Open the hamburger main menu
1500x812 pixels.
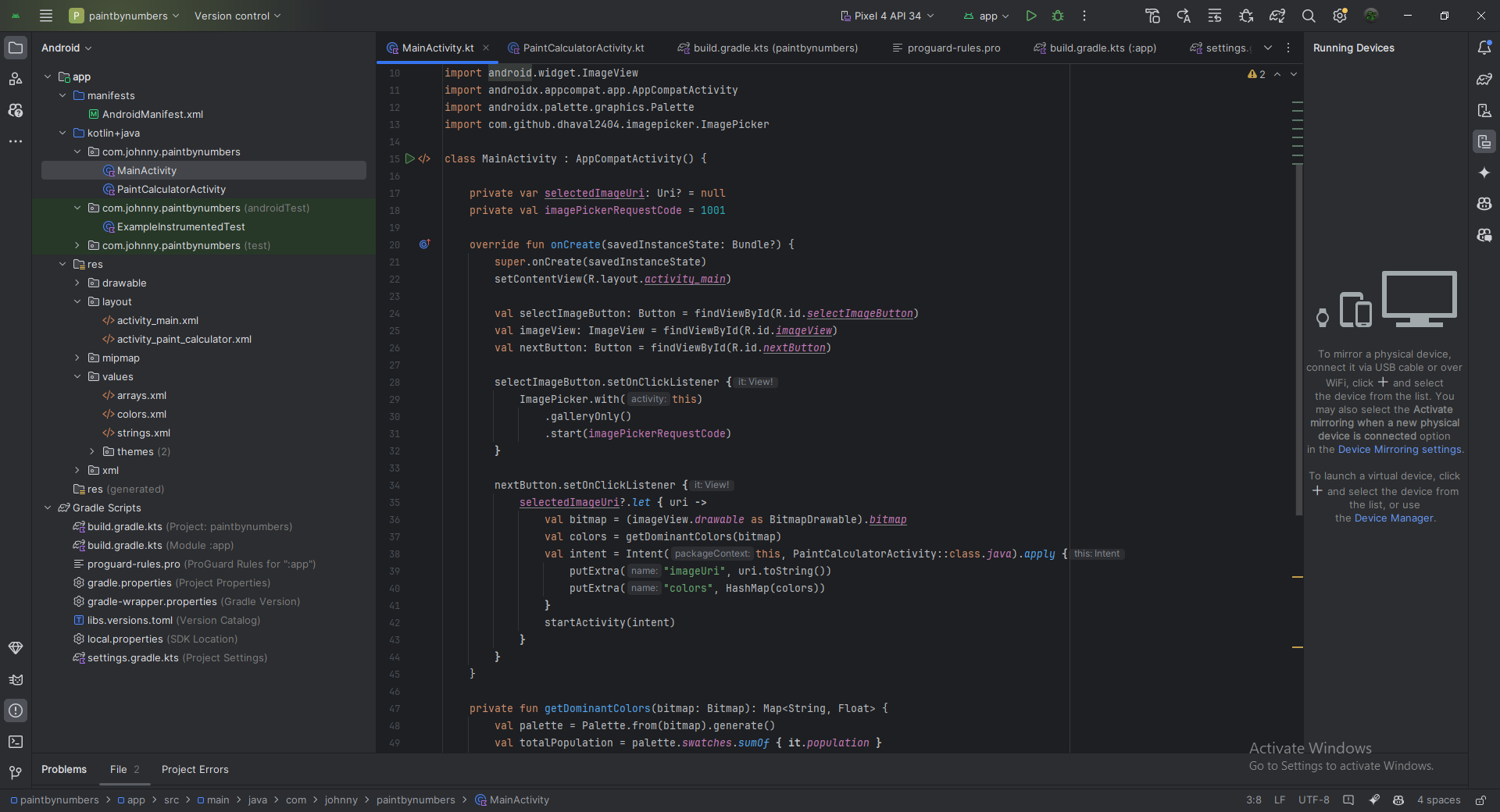click(46, 16)
